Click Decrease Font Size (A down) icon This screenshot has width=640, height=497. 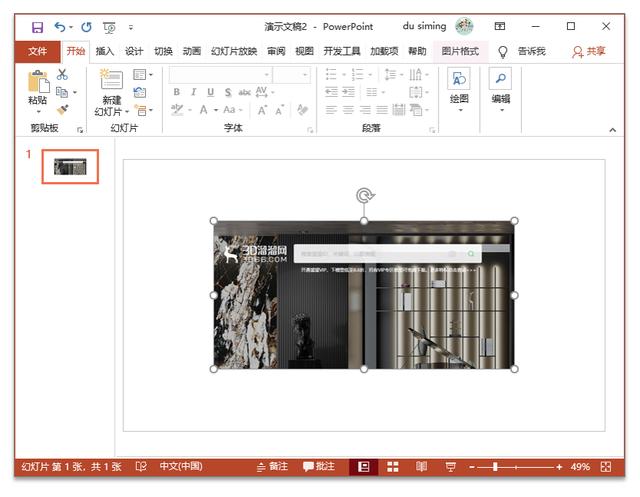click(280, 110)
